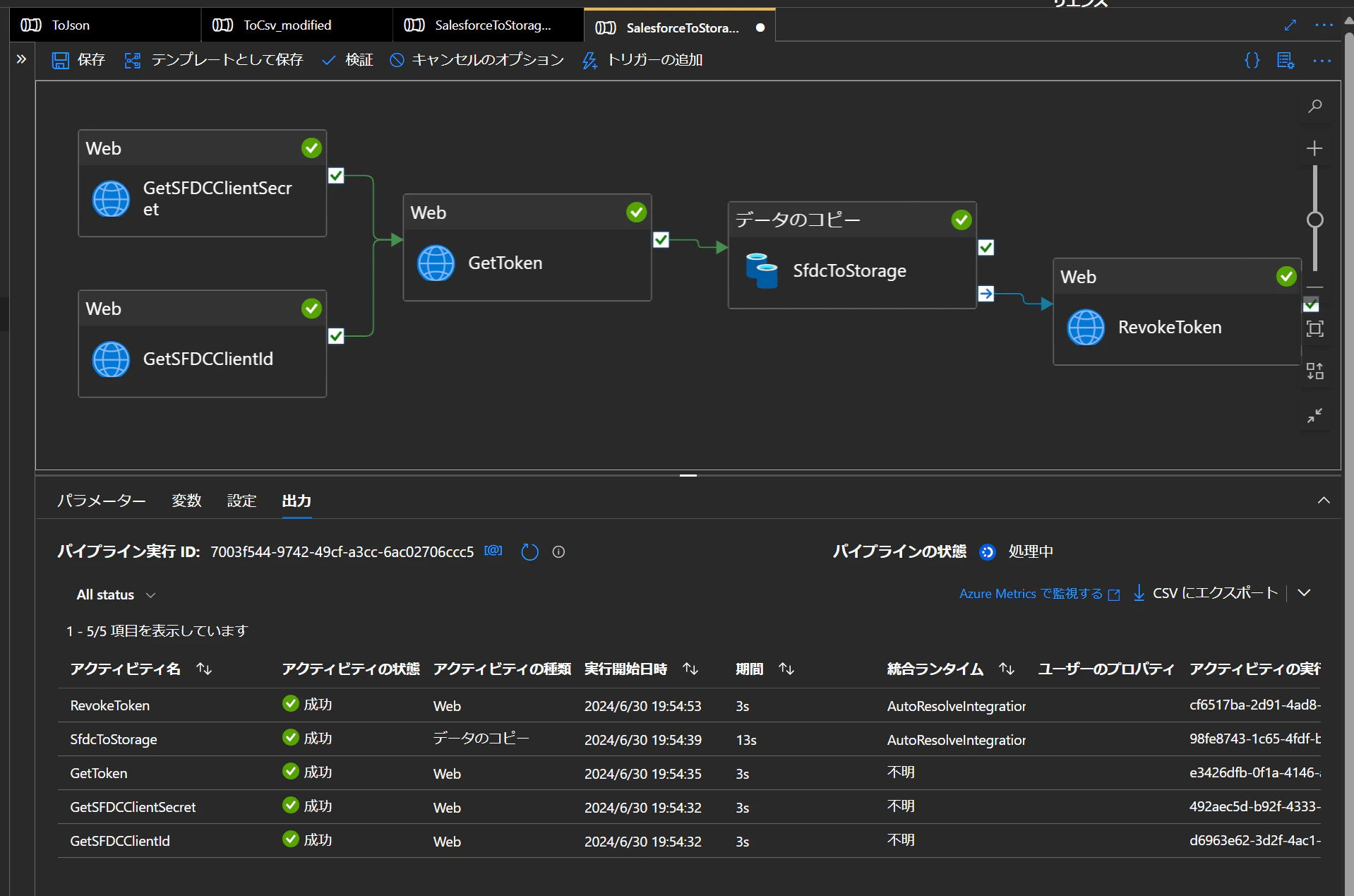Open the pipeline properties panel icon
The image size is (1354, 896).
click(1286, 60)
